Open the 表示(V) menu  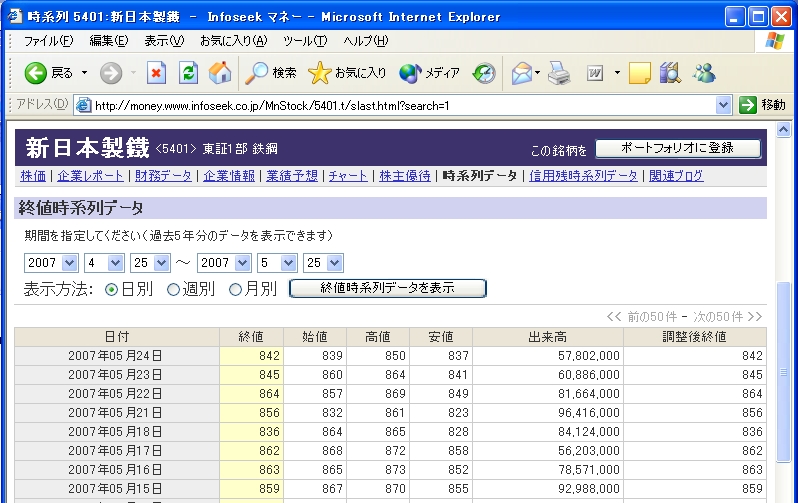(164, 41)
